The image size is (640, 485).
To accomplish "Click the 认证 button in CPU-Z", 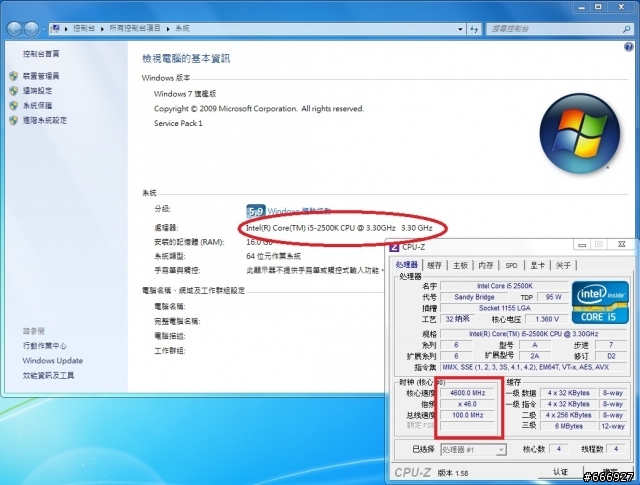I will 560,472.
